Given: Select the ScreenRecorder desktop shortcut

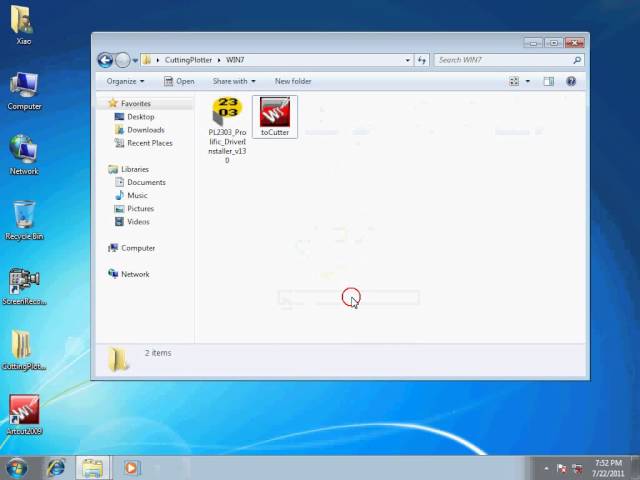Looking at the screenshot, I should click(x=24, y=286).
